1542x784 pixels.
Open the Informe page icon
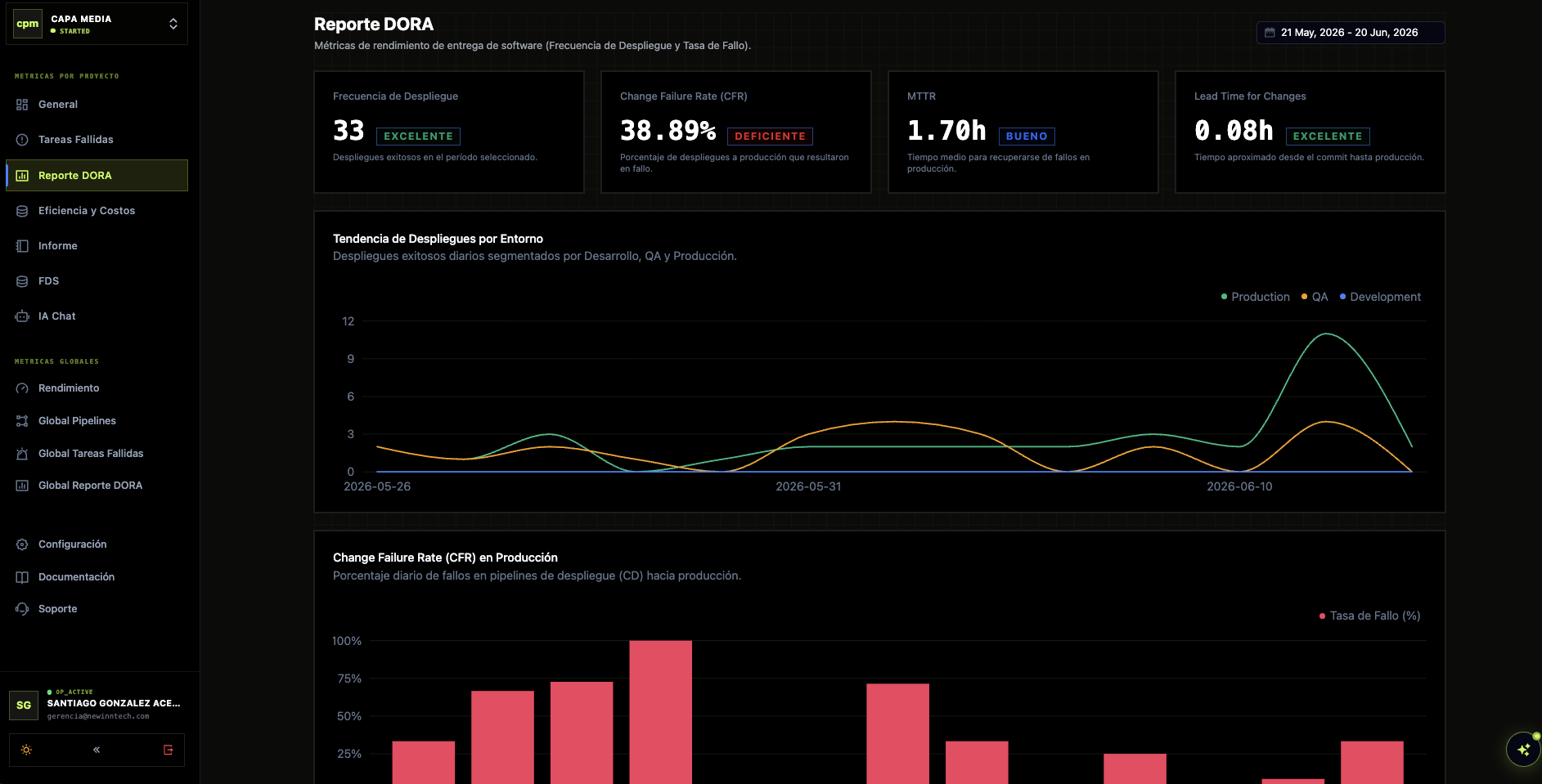pos(22,246)
